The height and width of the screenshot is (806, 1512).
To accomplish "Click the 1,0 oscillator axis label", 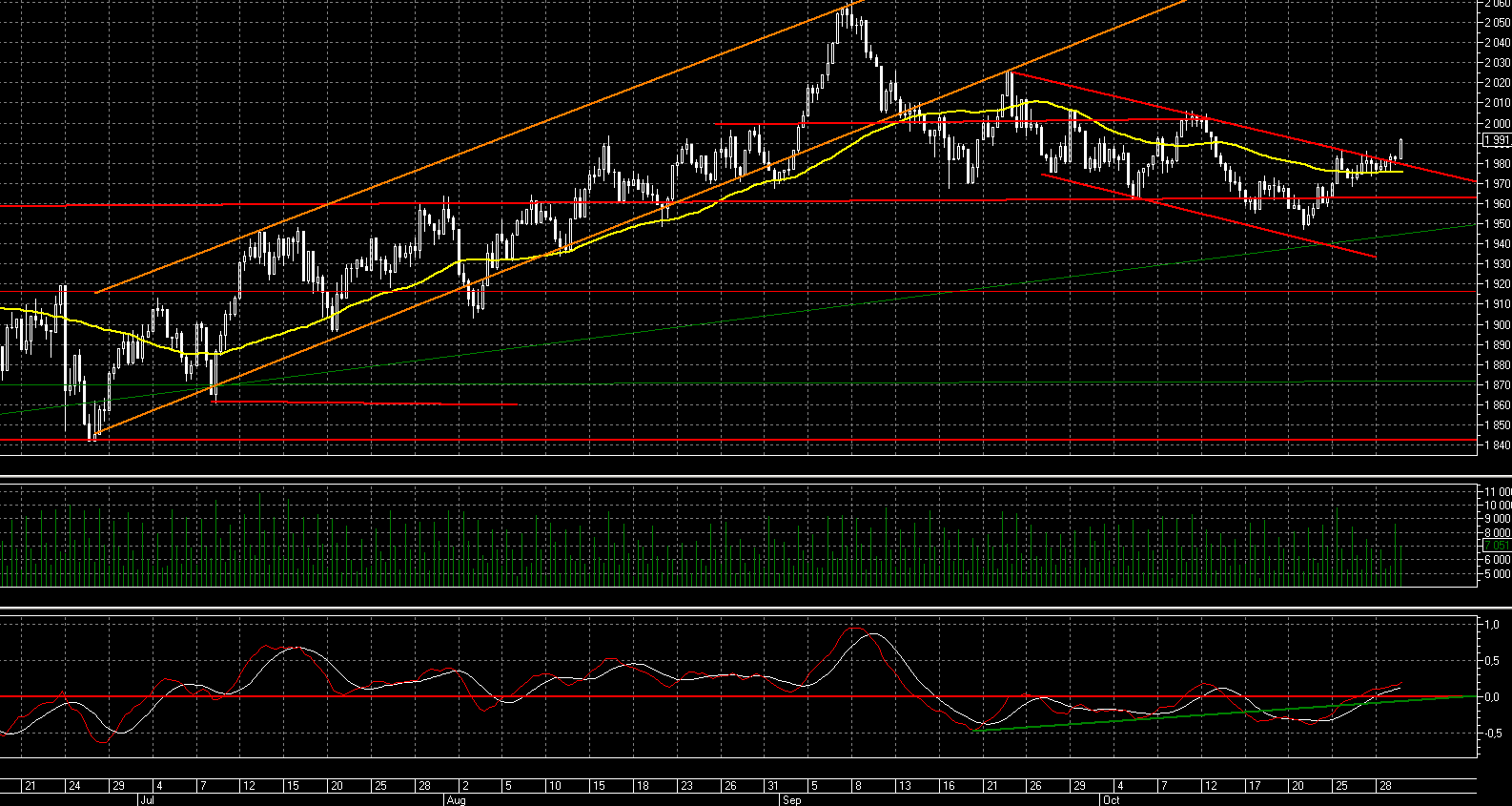I will [x=1492, y=624].
